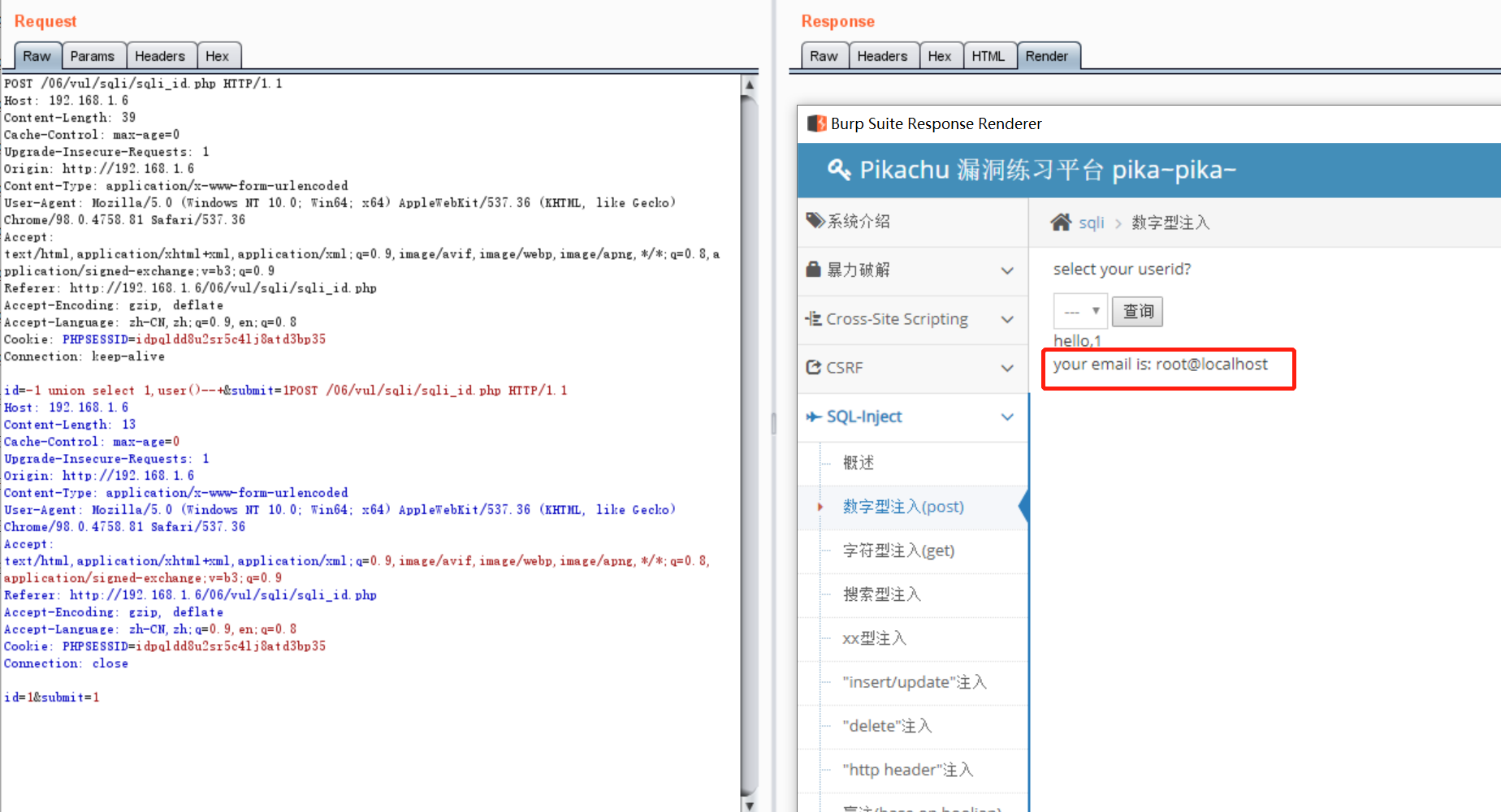The width and height of the screenshot is (1501, 812).
Task: Click 'Content-Length: 39' header line
Action: click(70, 118)
